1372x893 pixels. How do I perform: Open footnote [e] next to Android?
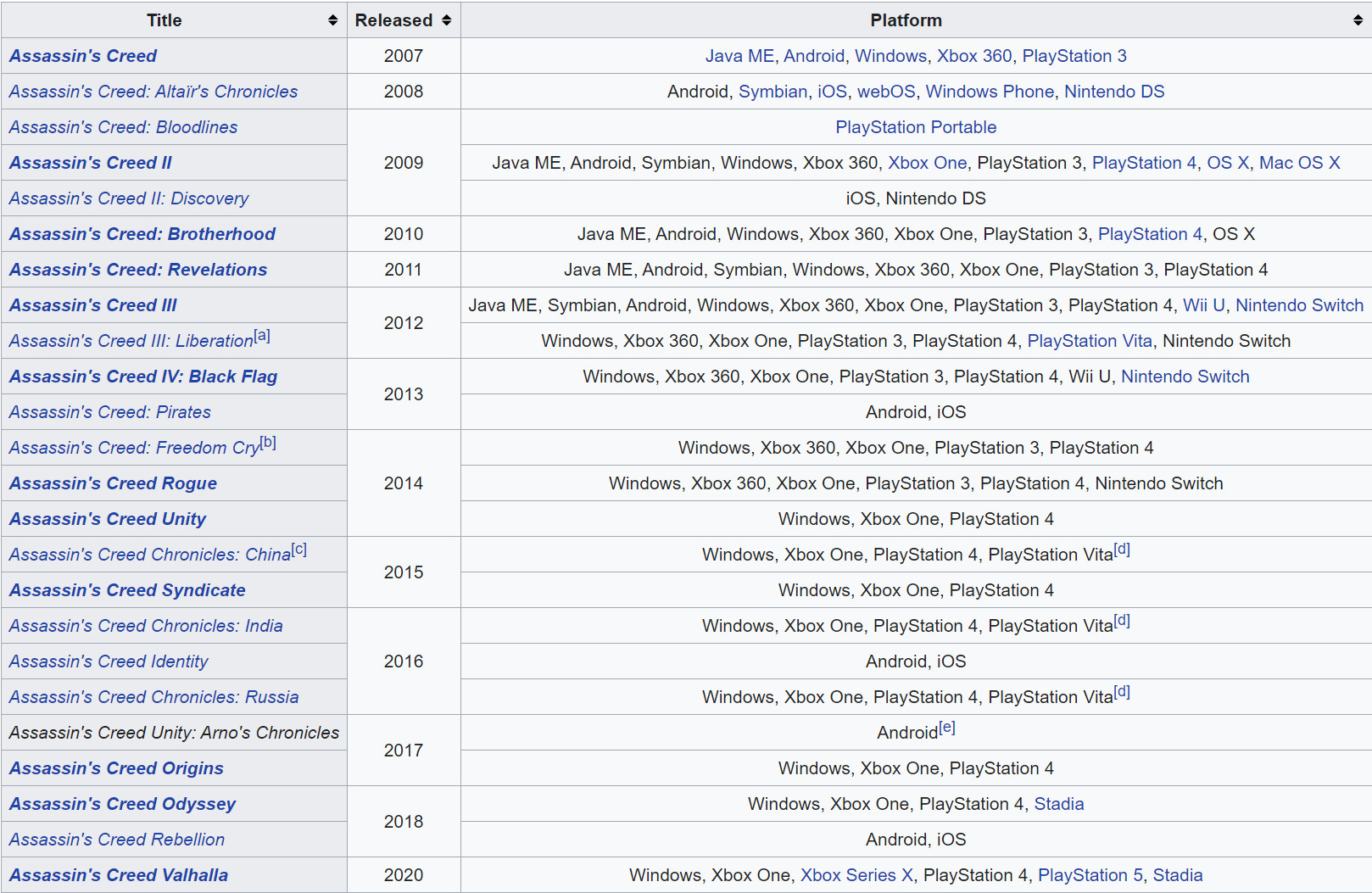tap(947, 727)
